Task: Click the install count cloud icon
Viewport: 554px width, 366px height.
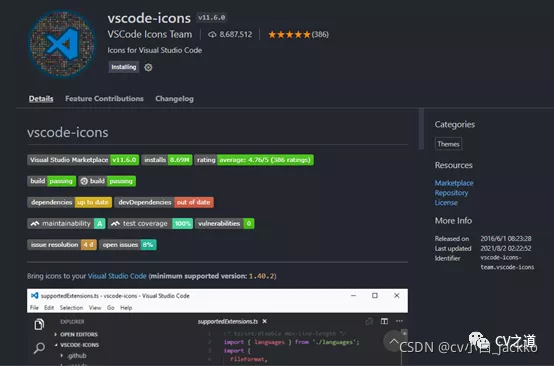Action: click(212, 34)
